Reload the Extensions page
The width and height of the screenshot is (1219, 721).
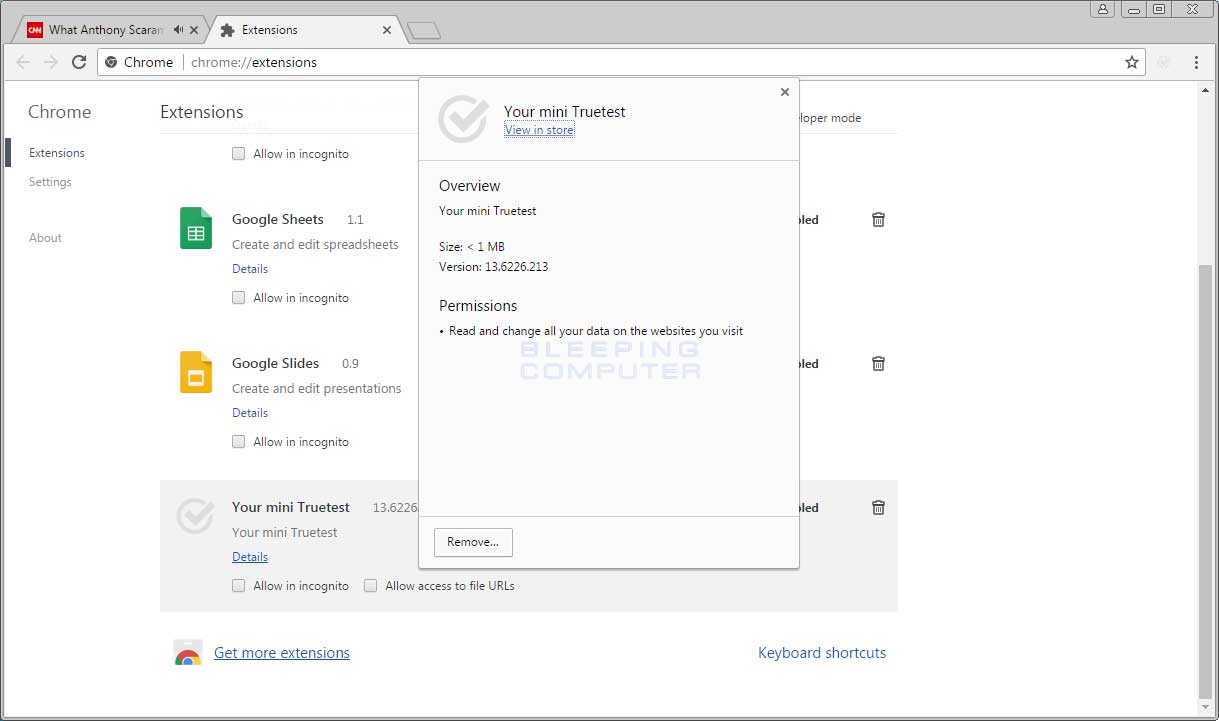coord(79,61)
